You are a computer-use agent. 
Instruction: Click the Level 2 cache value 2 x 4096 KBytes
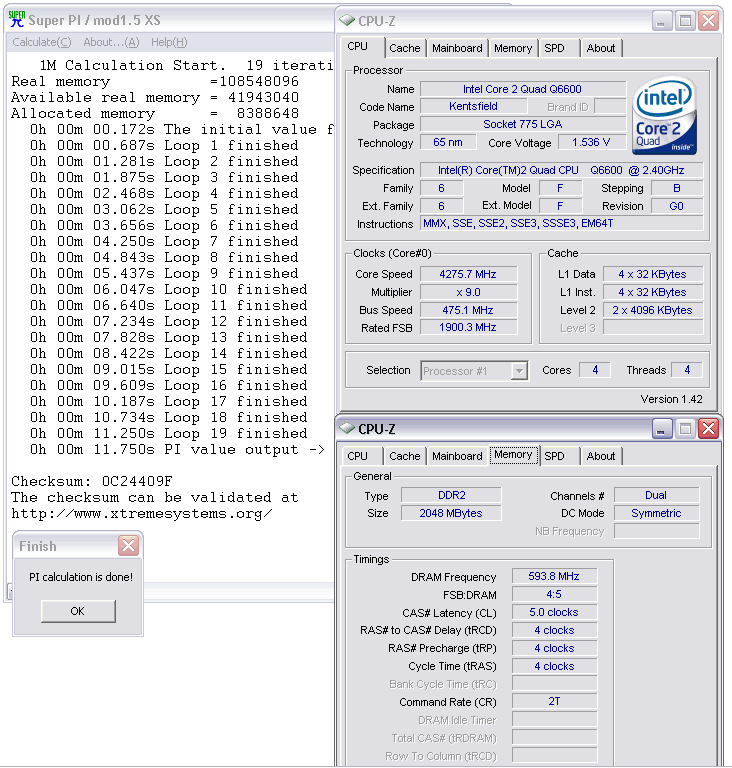(653, 310)
